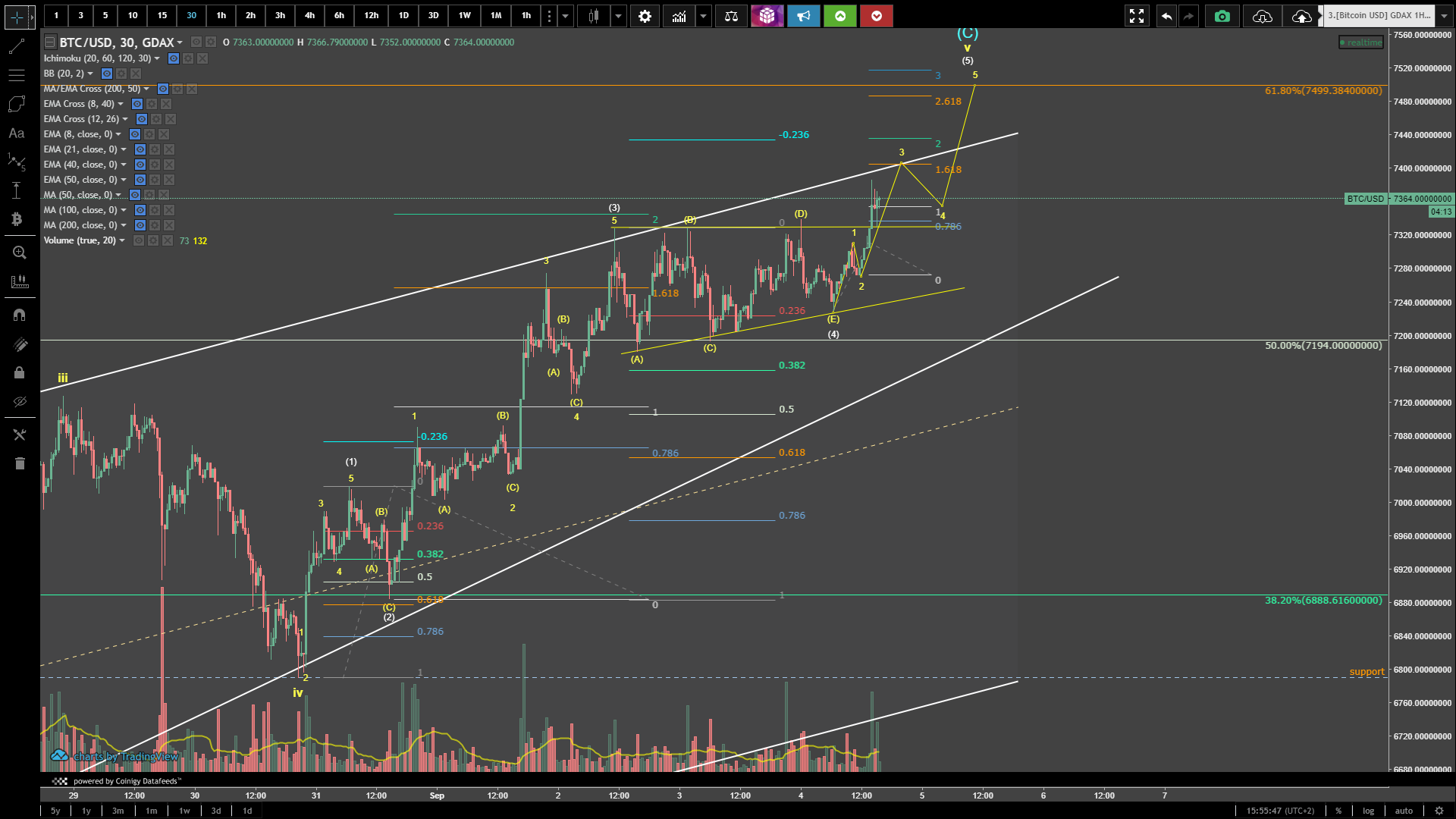Screen dimensions: 1456x819
Task: Click the fullscreen mode icon
Action: click(1136, 16)
